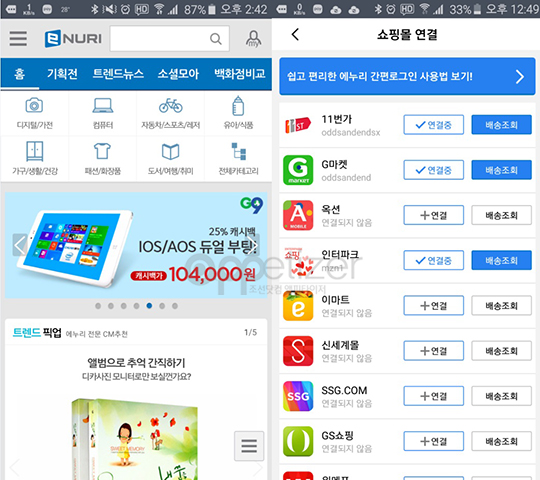Go back using the left chevron on 쇼핑몰 연결

(295, 34)
